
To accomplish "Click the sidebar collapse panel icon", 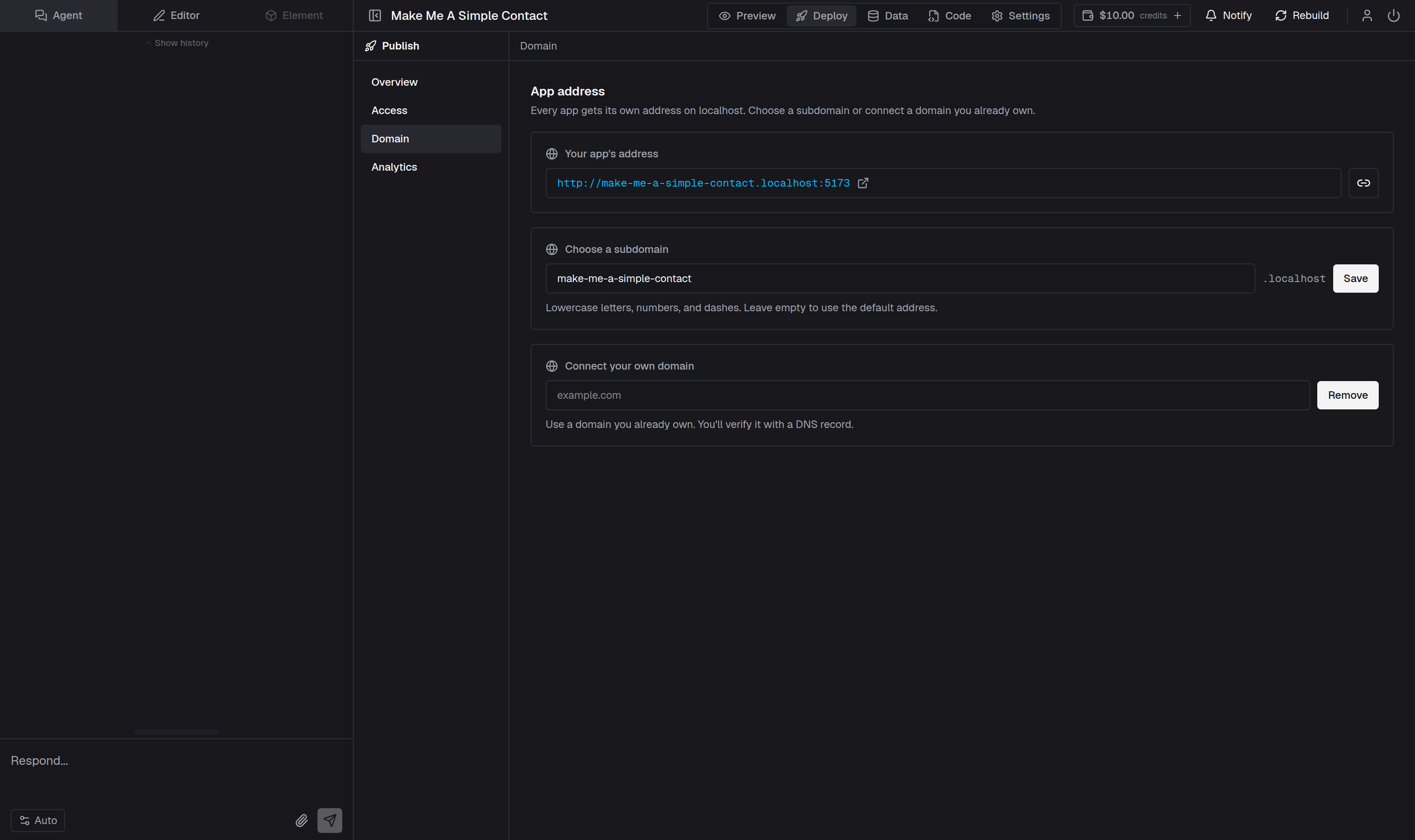I will coord(375,15).
